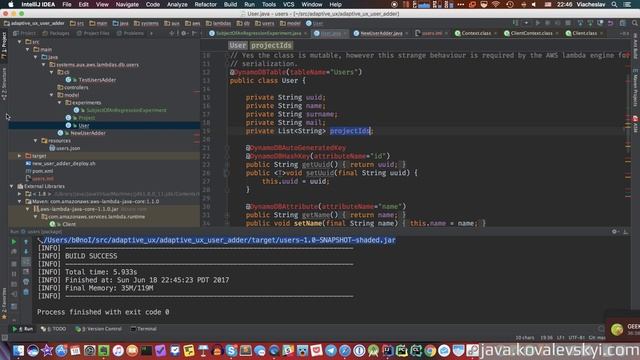
Task: Fold the getUuid method at gutter
Action: coord(227,164)
